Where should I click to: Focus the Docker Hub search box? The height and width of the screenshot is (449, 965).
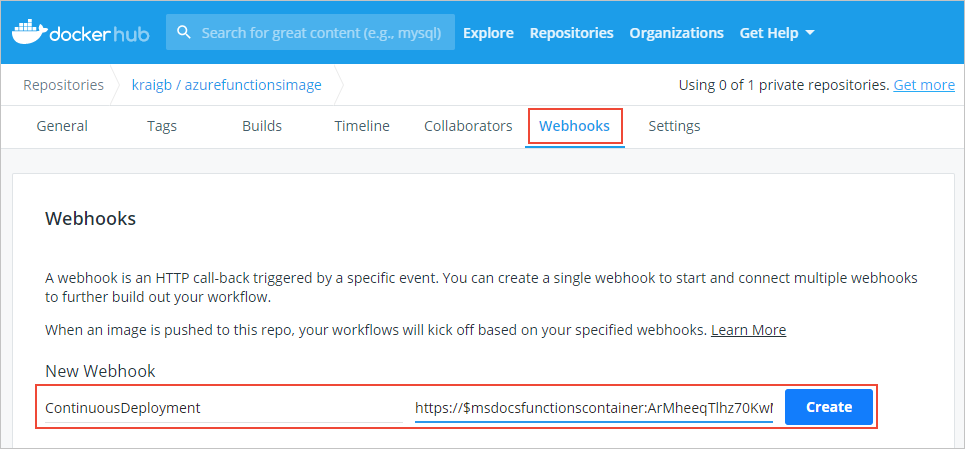point(320,32)
